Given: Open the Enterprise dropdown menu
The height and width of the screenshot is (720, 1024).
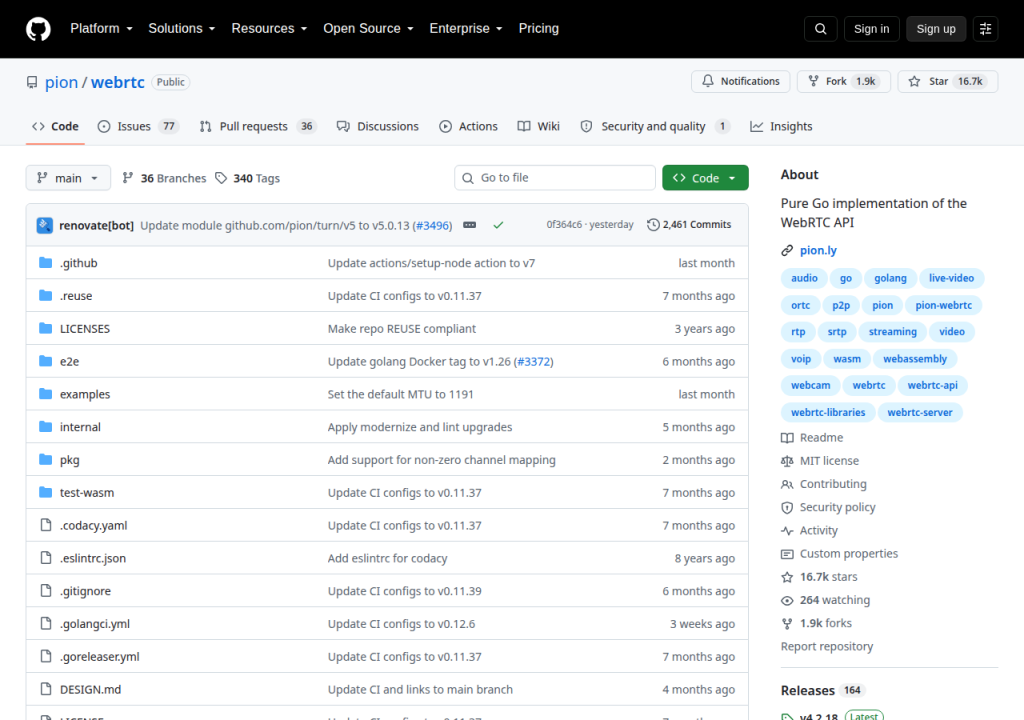Looking at the screenshot, I should 466,29.
